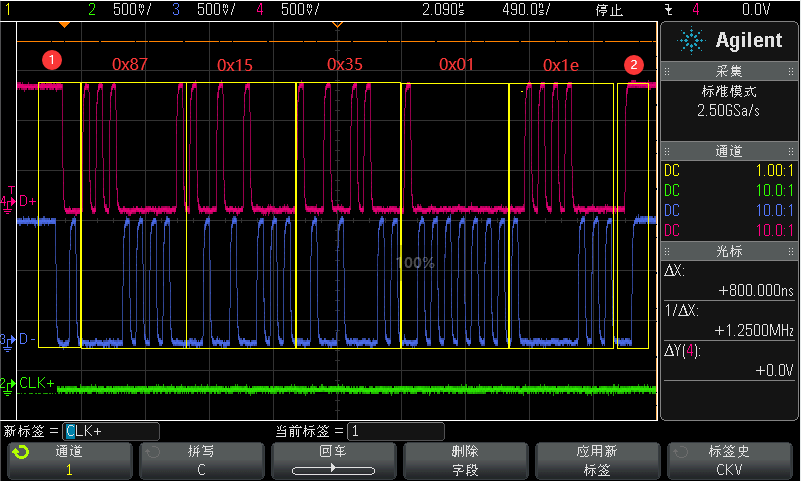Click the green rotate icon on 通道 softkey
The width and height of the screenshot is (801, 481).
tap(20, 453)
